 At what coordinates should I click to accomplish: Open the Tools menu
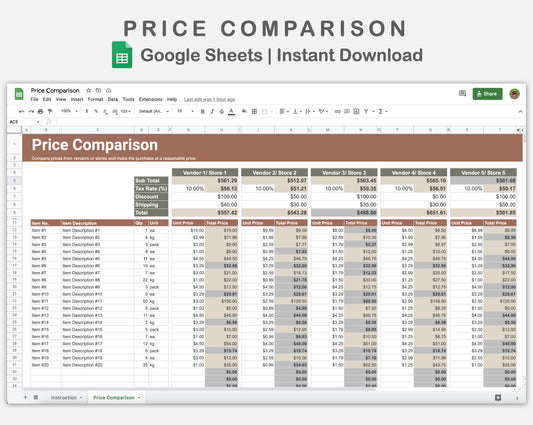tap(128, 99)
